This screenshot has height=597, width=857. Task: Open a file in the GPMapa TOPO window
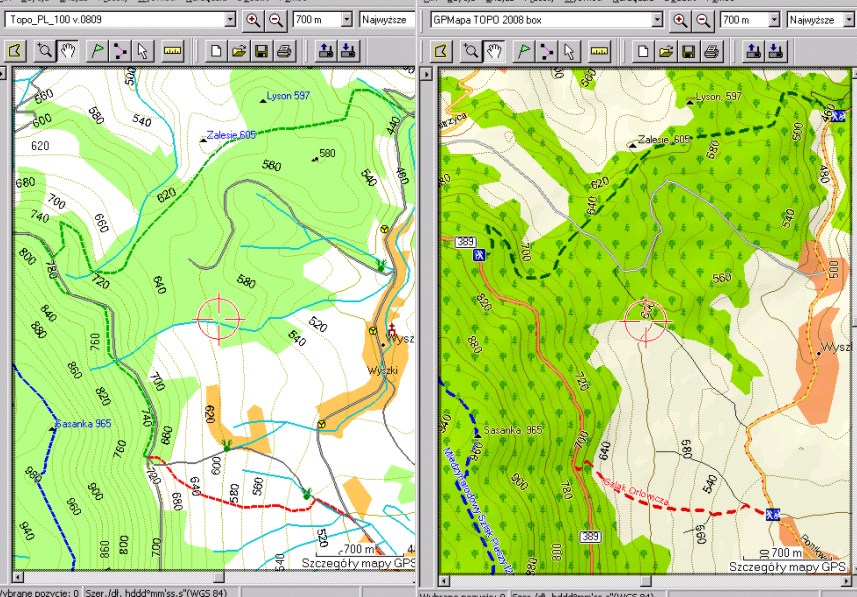click(664, 51)
